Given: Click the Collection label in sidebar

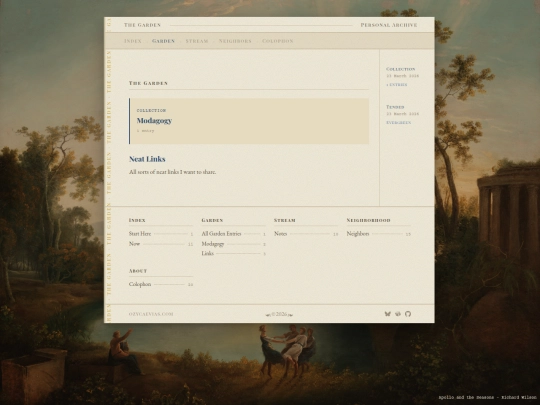Looking at the screenshot, I should point(401,69).
